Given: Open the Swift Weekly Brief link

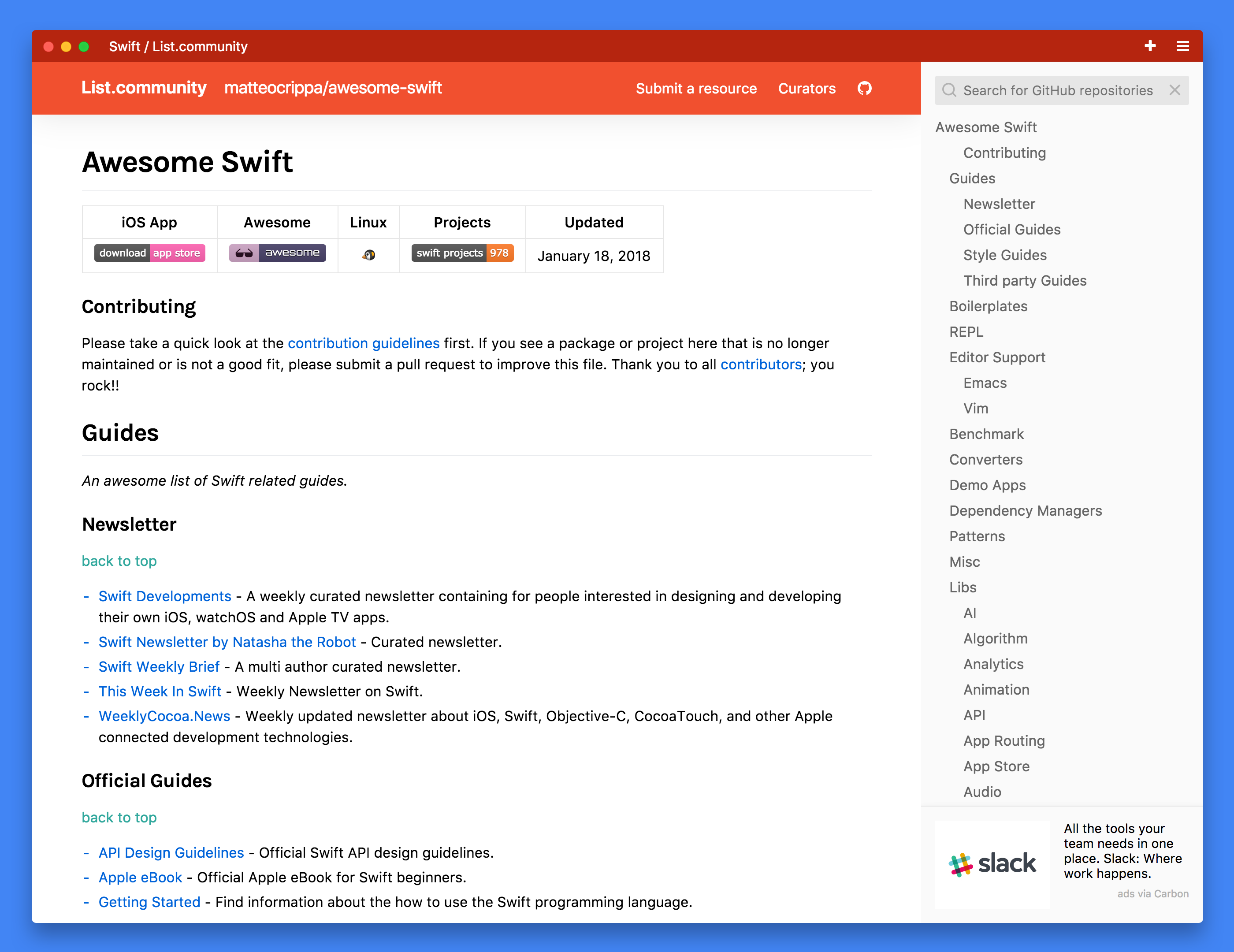Looking at the screenshot, I should [159, 667].
